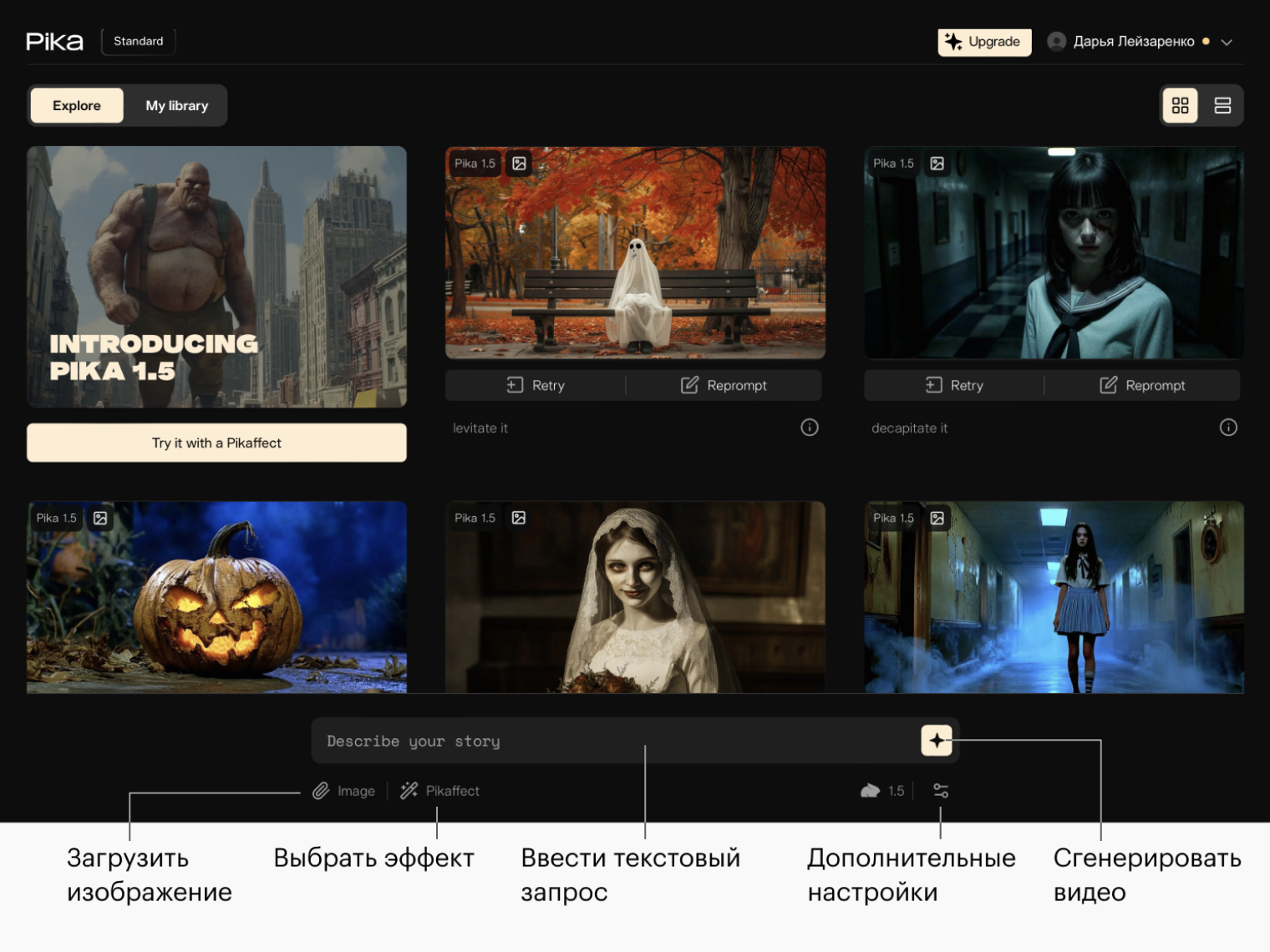Click image icon on ghost video card
The width and height of the screenshot is (1270, 952).
click(519, 164)
